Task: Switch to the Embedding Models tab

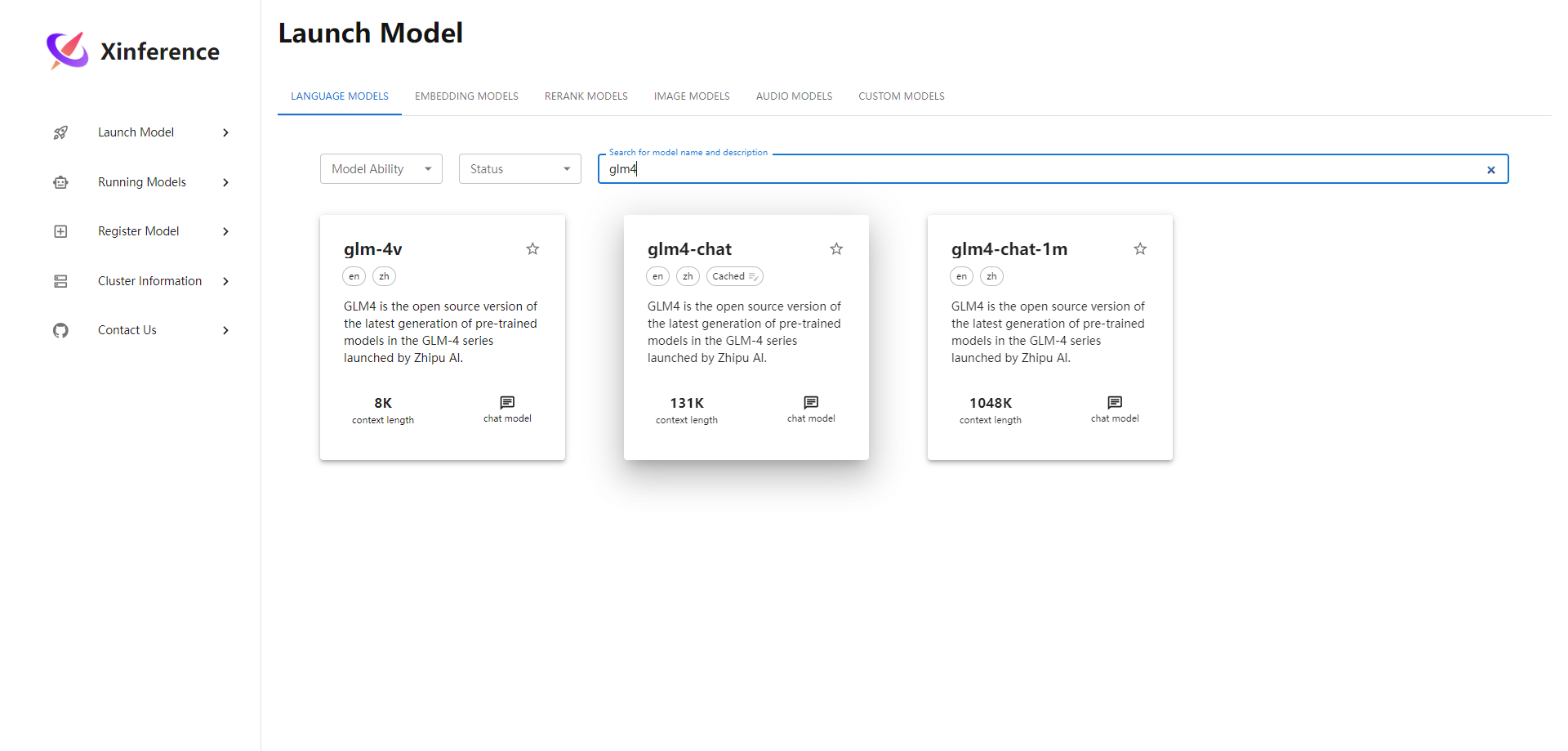Action: click(x=466, y=96)
